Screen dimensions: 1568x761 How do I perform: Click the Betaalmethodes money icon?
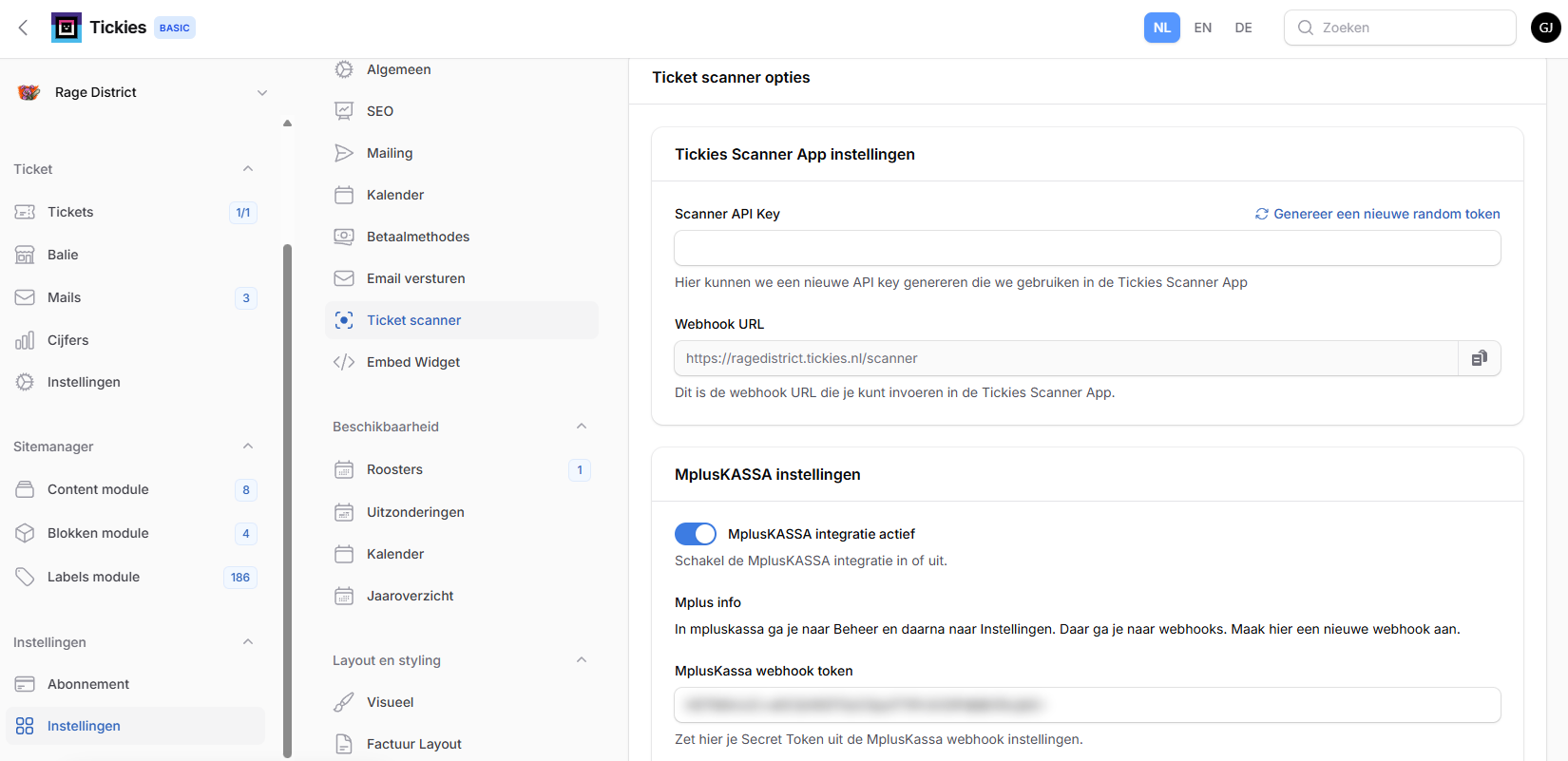click(x=344, y=237)
